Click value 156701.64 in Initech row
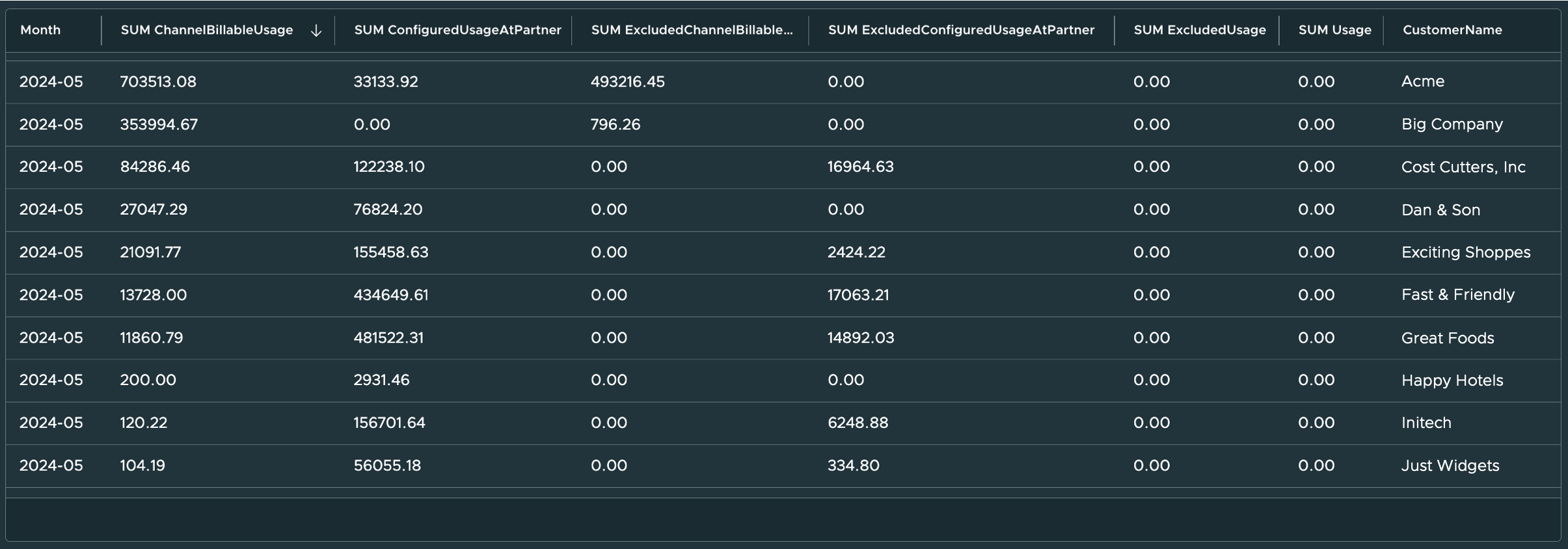The image size is (1568, 549). [x=389, y=423]
